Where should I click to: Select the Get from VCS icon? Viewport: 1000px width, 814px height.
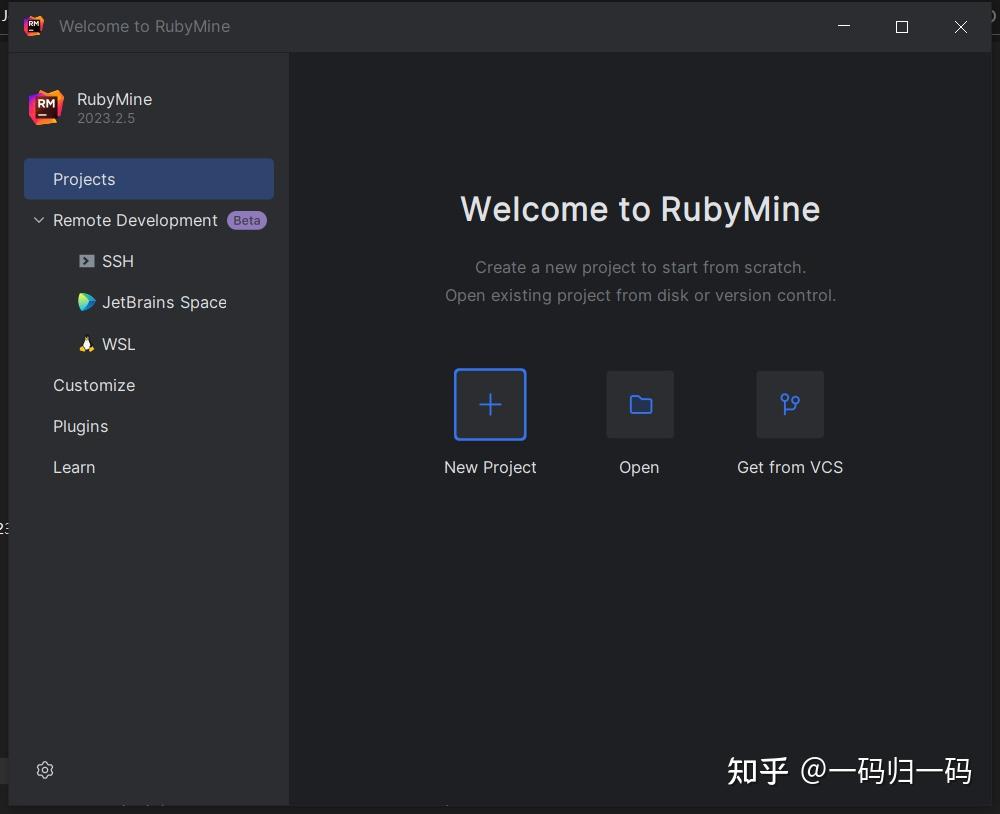790,404
